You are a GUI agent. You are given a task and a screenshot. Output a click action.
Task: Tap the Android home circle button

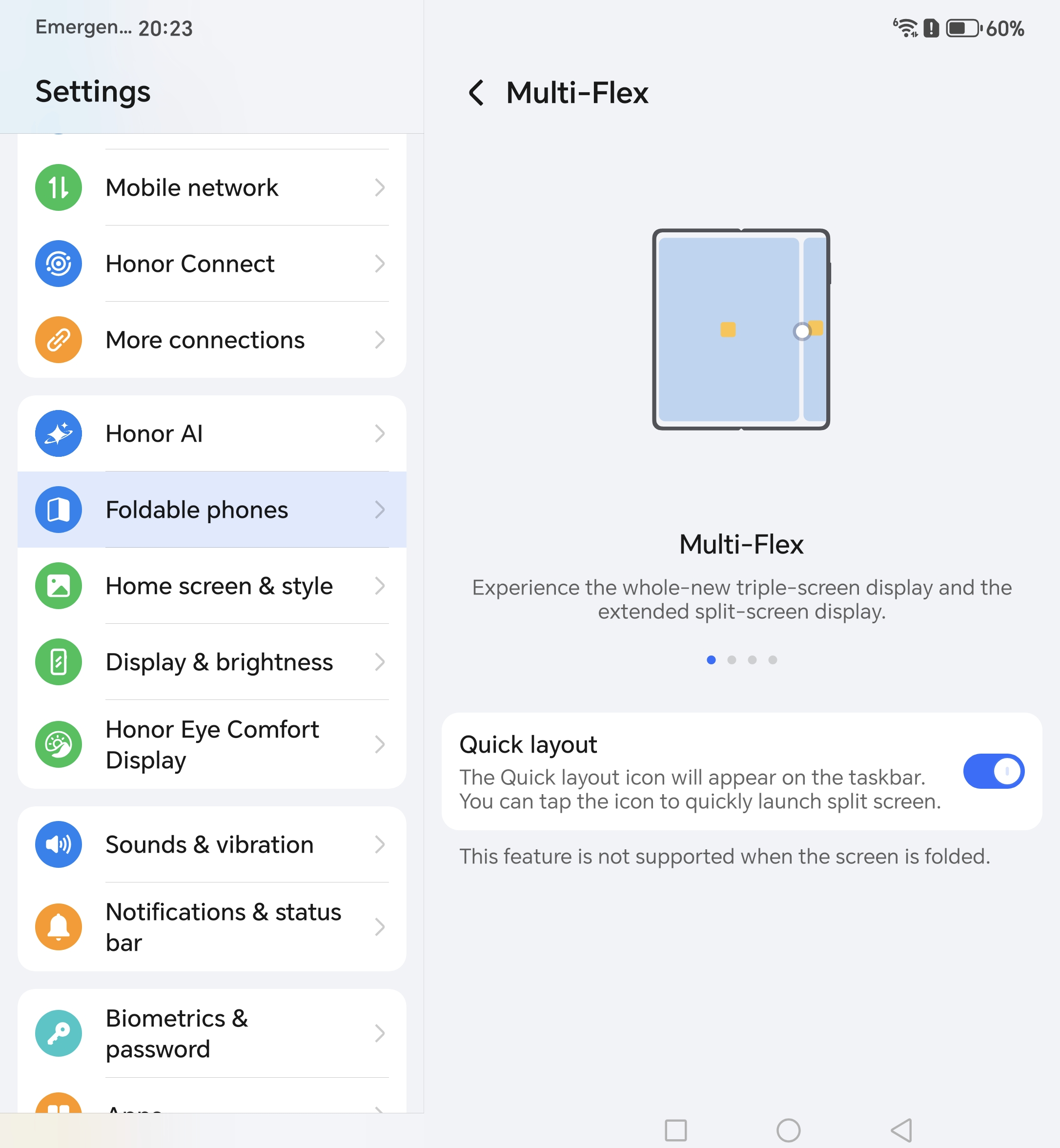(x=788, y=1130)
